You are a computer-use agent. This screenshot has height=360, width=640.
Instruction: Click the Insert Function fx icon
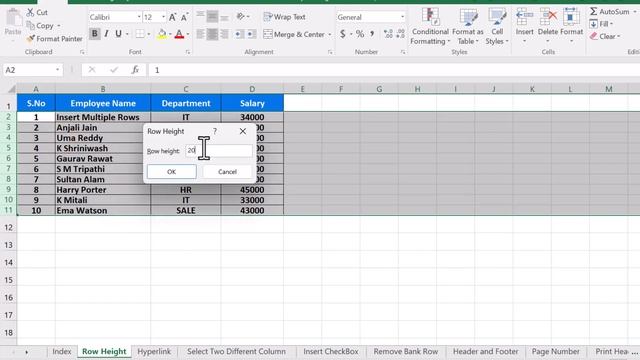tap(135, 70)
